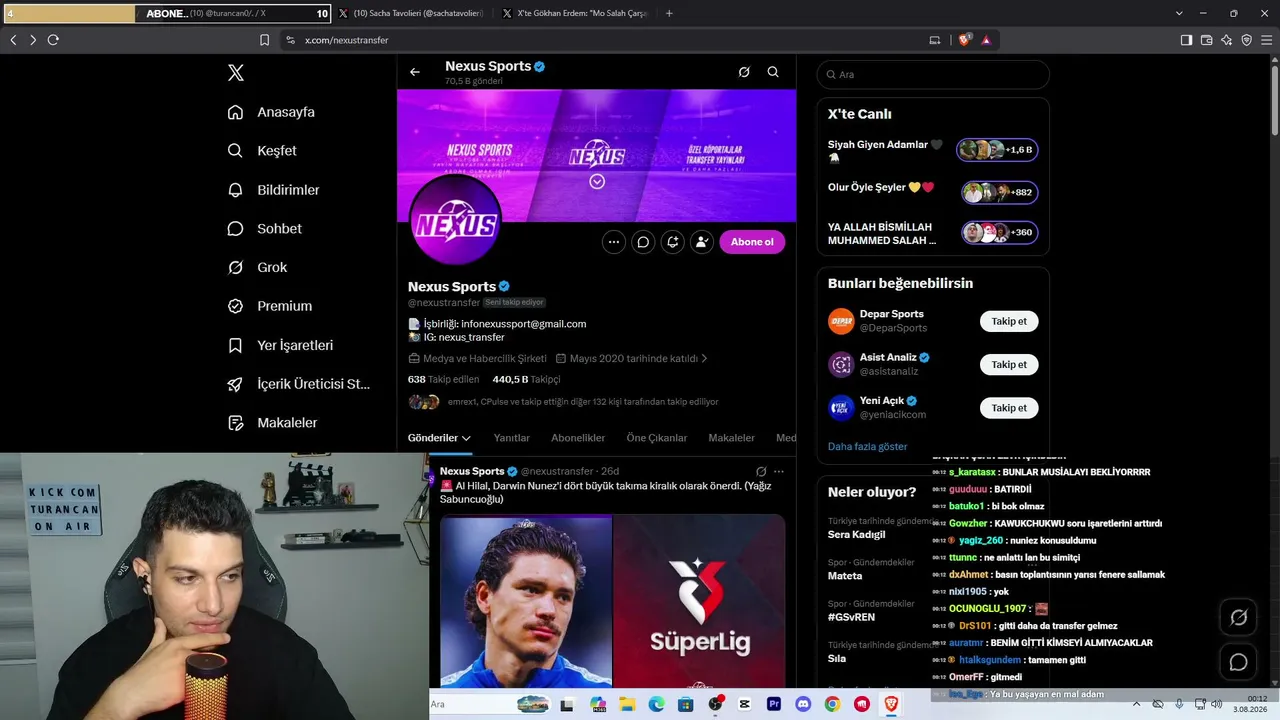Open the Gönderiler tab dropdown

pyautogui.click(x=439, y=438)
